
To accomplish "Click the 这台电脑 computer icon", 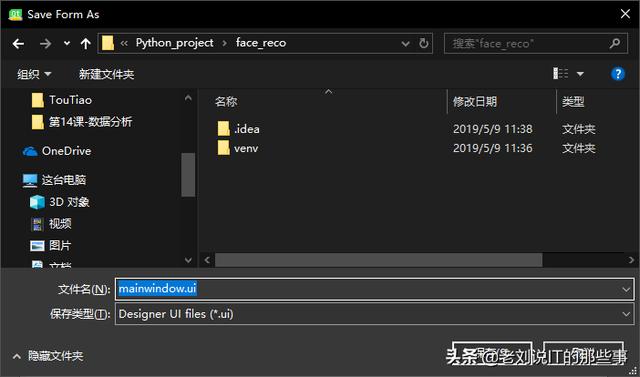I will [x=30, y=180].
